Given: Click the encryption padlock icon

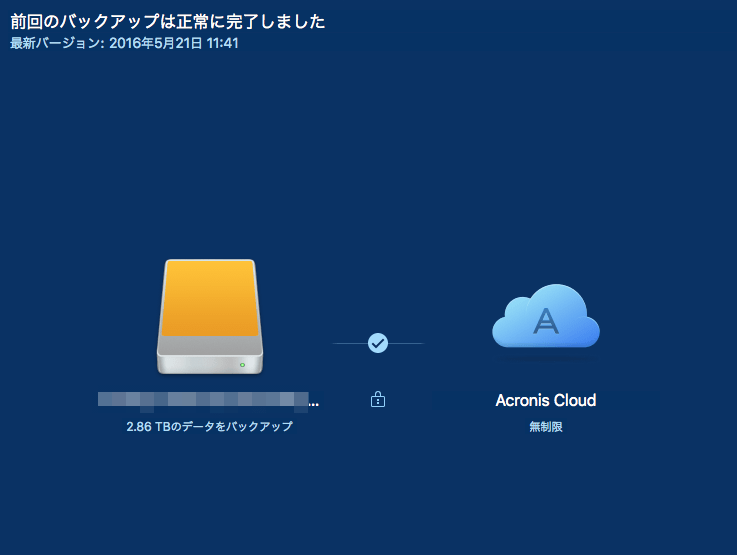Looking at the screenshot, I should 378,399.
